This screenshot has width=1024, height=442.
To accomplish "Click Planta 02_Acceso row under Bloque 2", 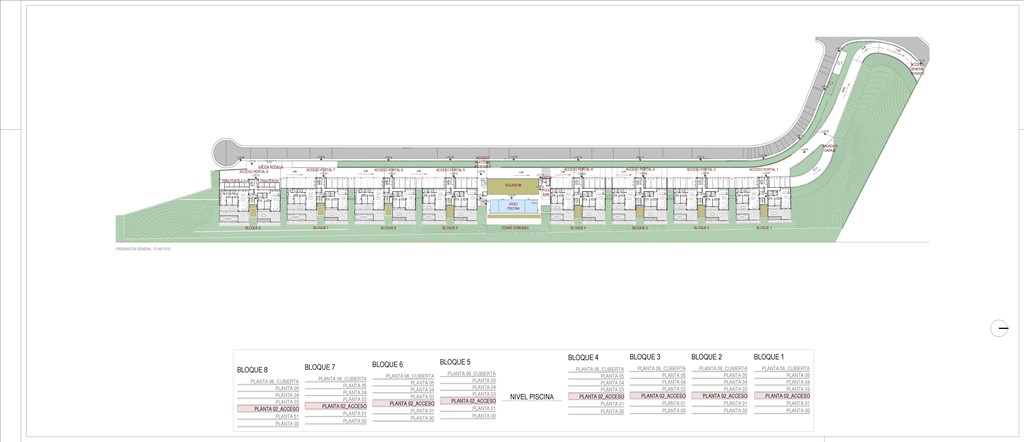I will pyautogui.click(x=722, y=396).
